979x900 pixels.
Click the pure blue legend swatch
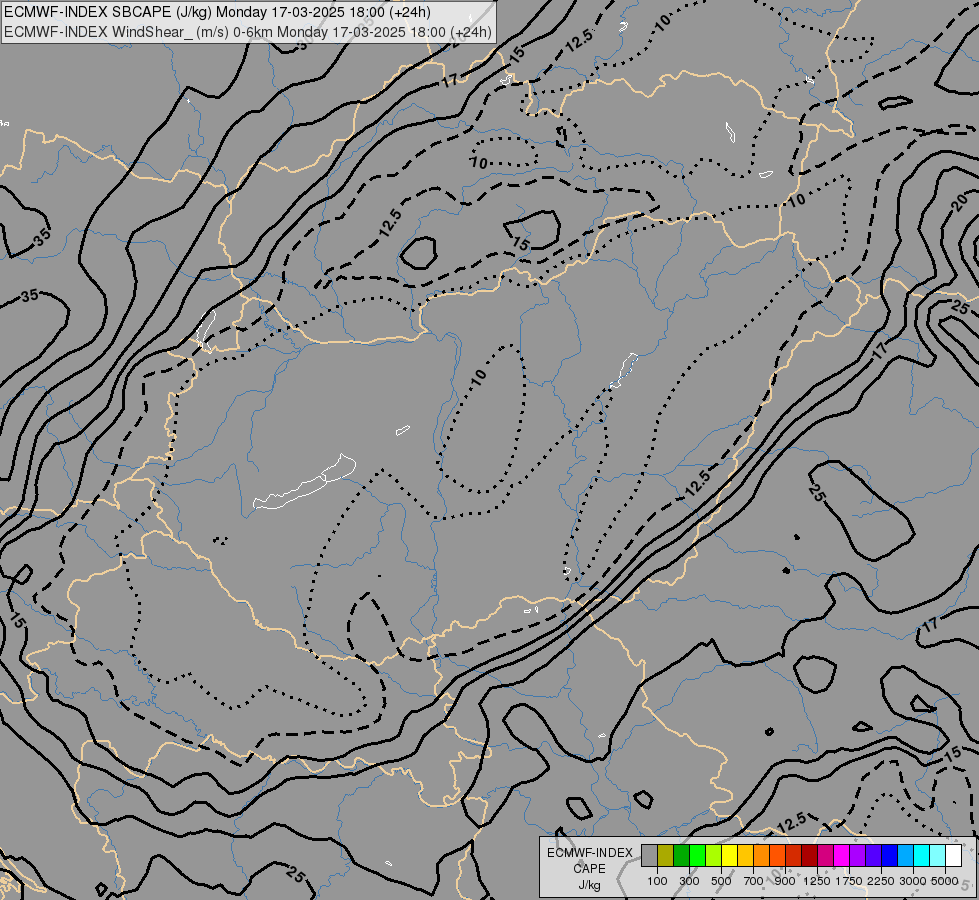890,856
